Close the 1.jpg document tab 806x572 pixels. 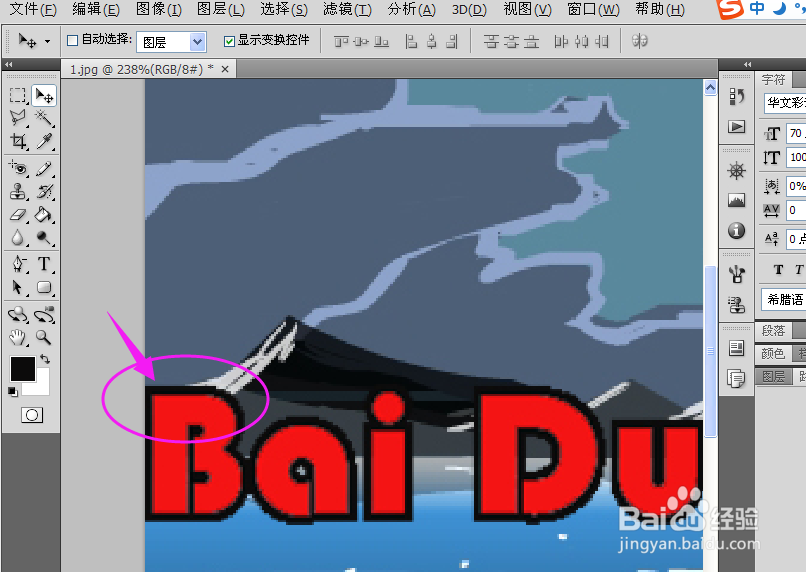[225, 69]
